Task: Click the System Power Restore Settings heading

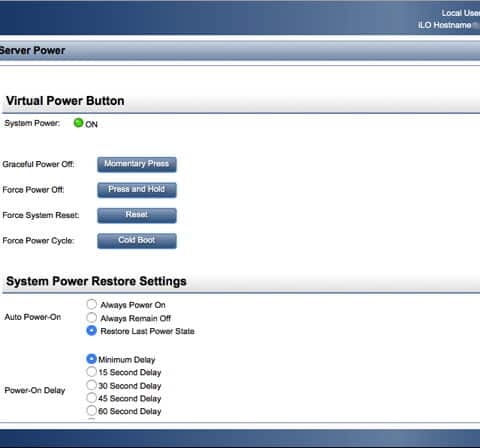Action: click(96, 281)
